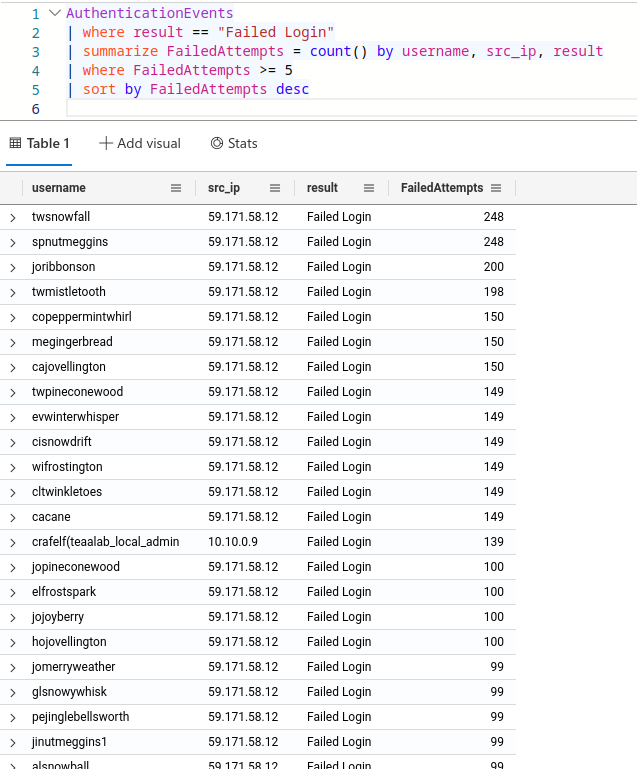Image resolution: width=637 pixels, height=769 pixels.
Task: Sort by the username column header
Action: pos(59,188)
